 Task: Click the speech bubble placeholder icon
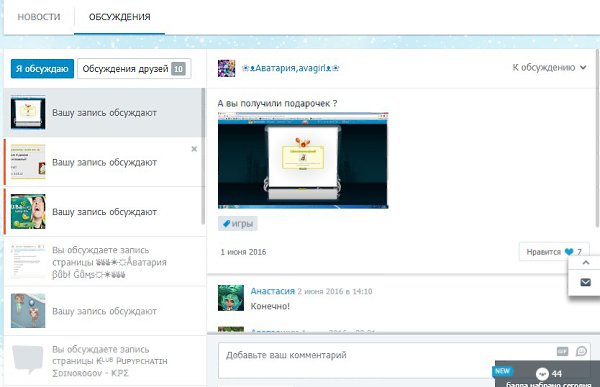pos(28,359)
